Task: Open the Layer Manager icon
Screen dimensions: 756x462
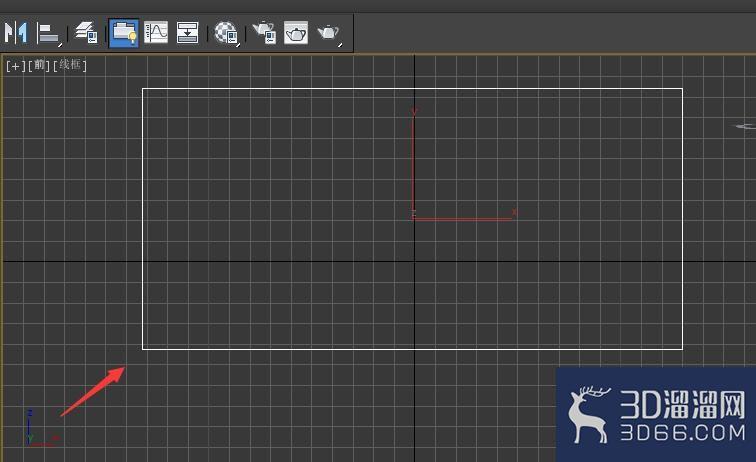Action: (x=87, y=33)
